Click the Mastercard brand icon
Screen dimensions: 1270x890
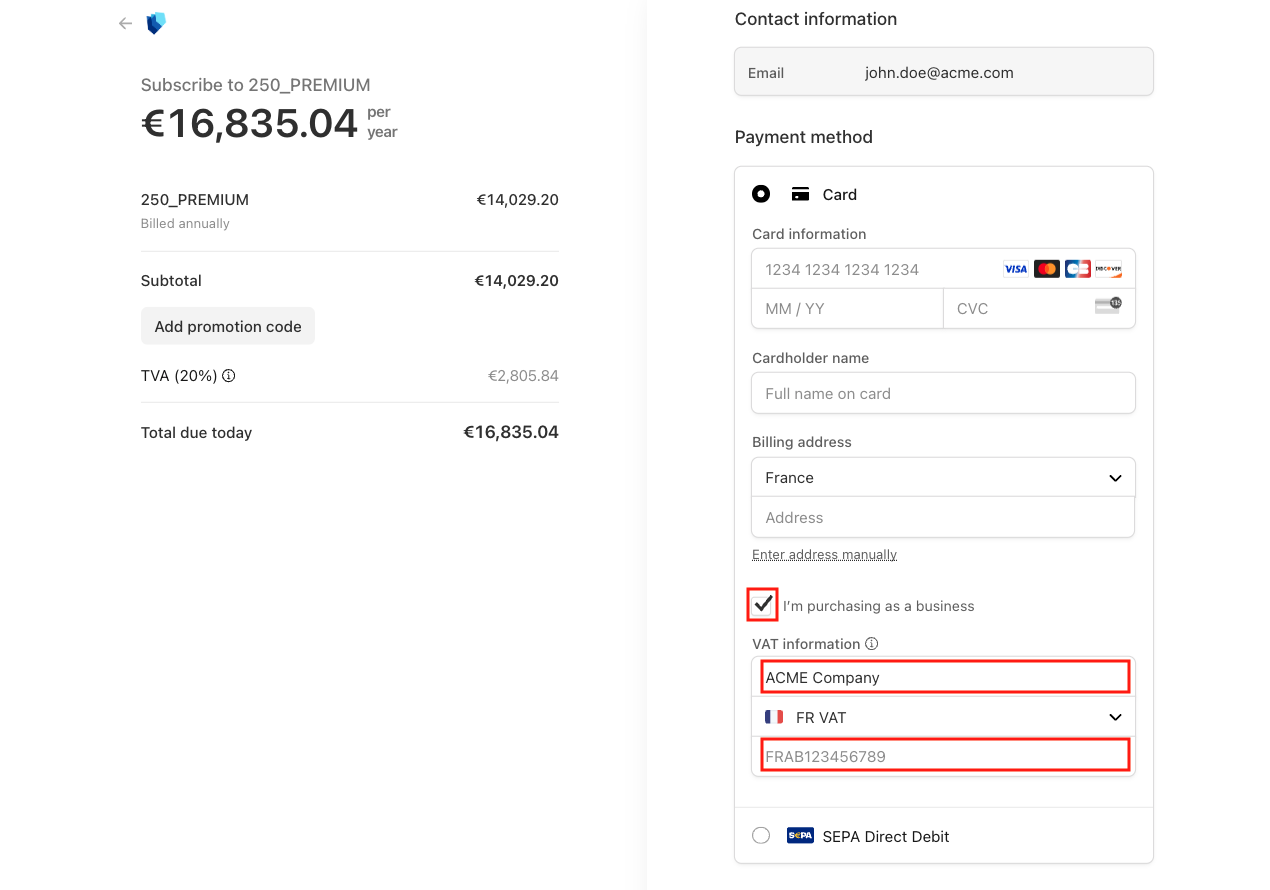click(x=1047, y=269)
